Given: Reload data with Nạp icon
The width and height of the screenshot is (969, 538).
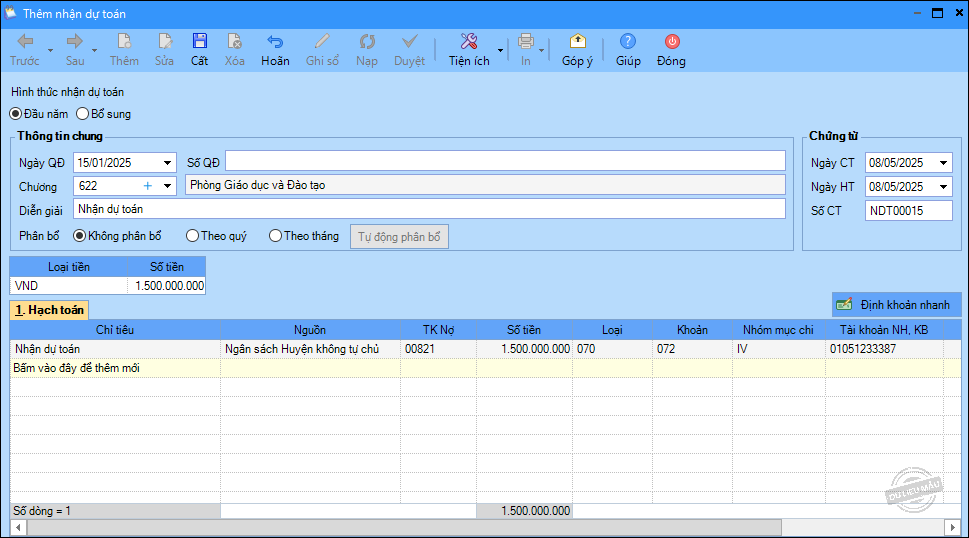Looking at the screenshot, I should [367, 41].
